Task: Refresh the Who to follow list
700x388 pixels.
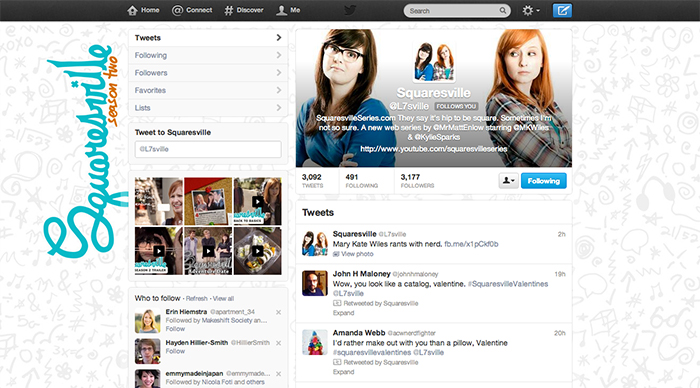Action: pyautogui.click(x=196, y=299)
